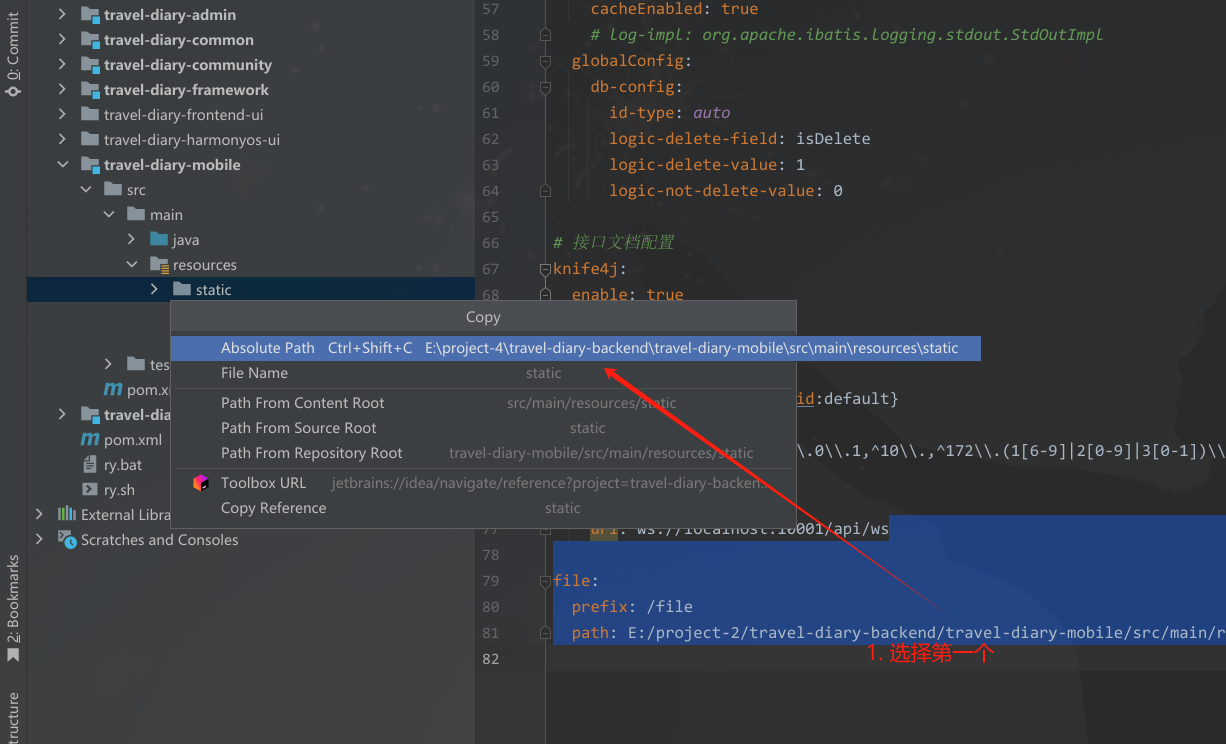Click the ry.sh script file icon
The height and width of the screenshot is (744, 1226).
89,490
